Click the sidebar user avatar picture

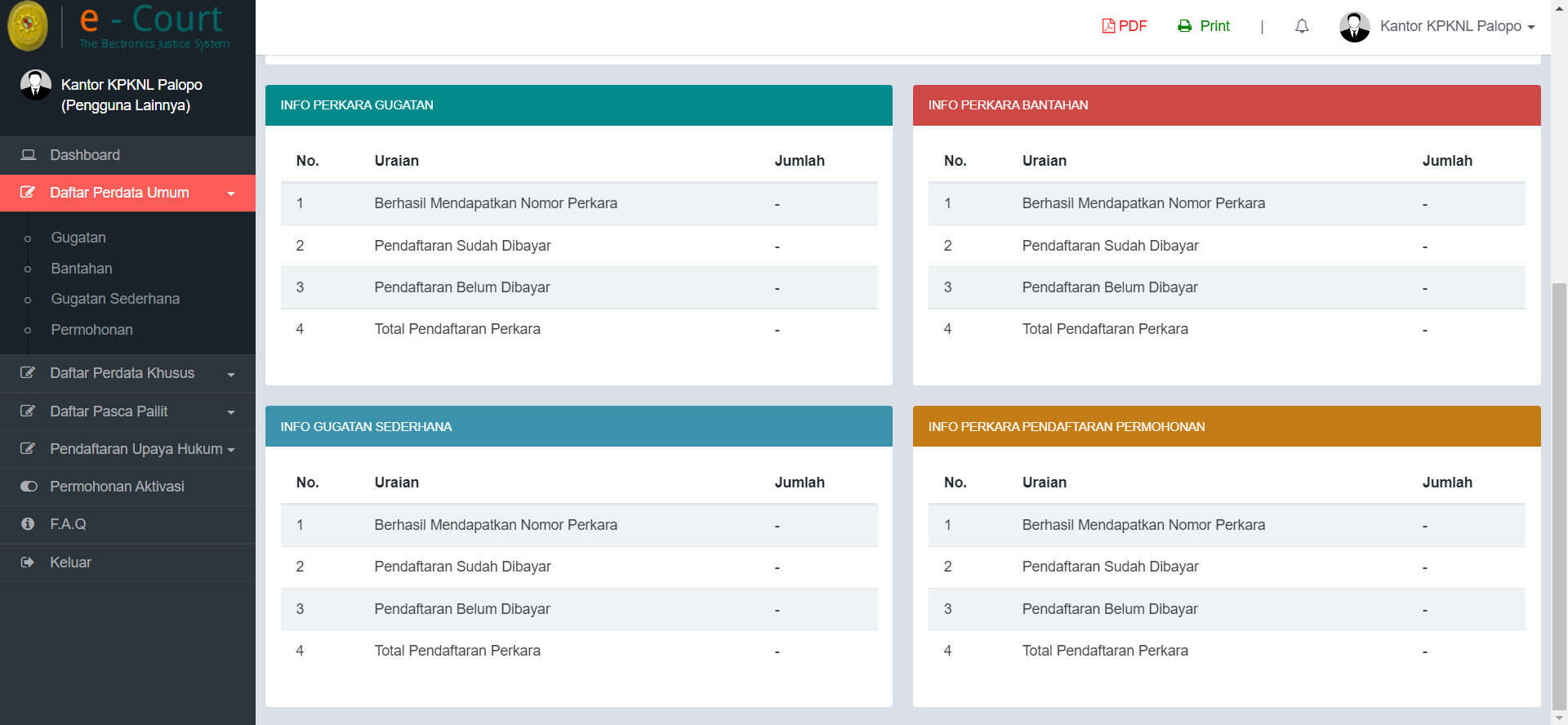click(35, 85)
